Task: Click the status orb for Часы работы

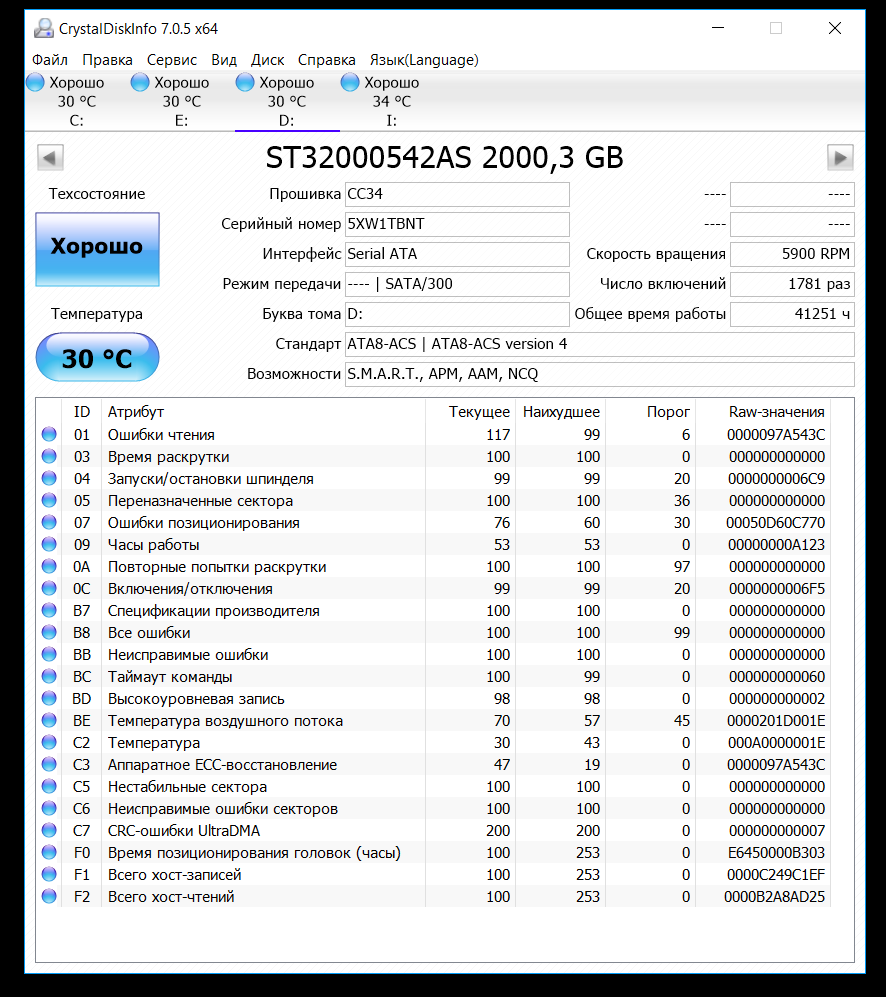Action: [x=49, y=544]
